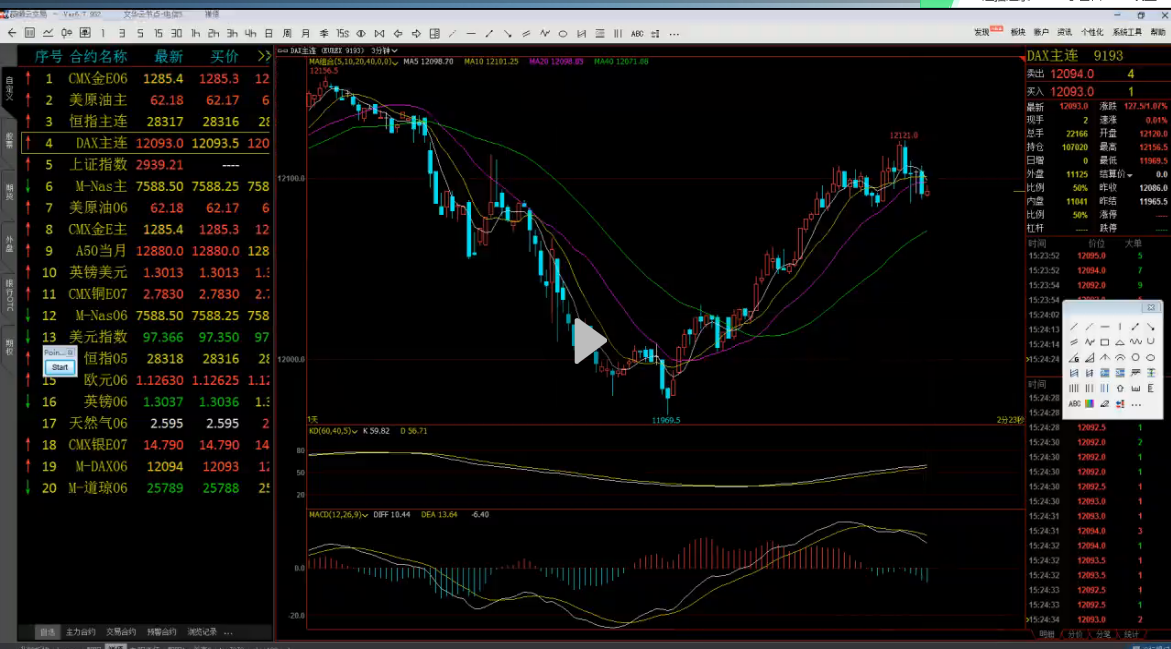
Task: Click the back arrow in top toolbar
Action: tap(11, 33)
